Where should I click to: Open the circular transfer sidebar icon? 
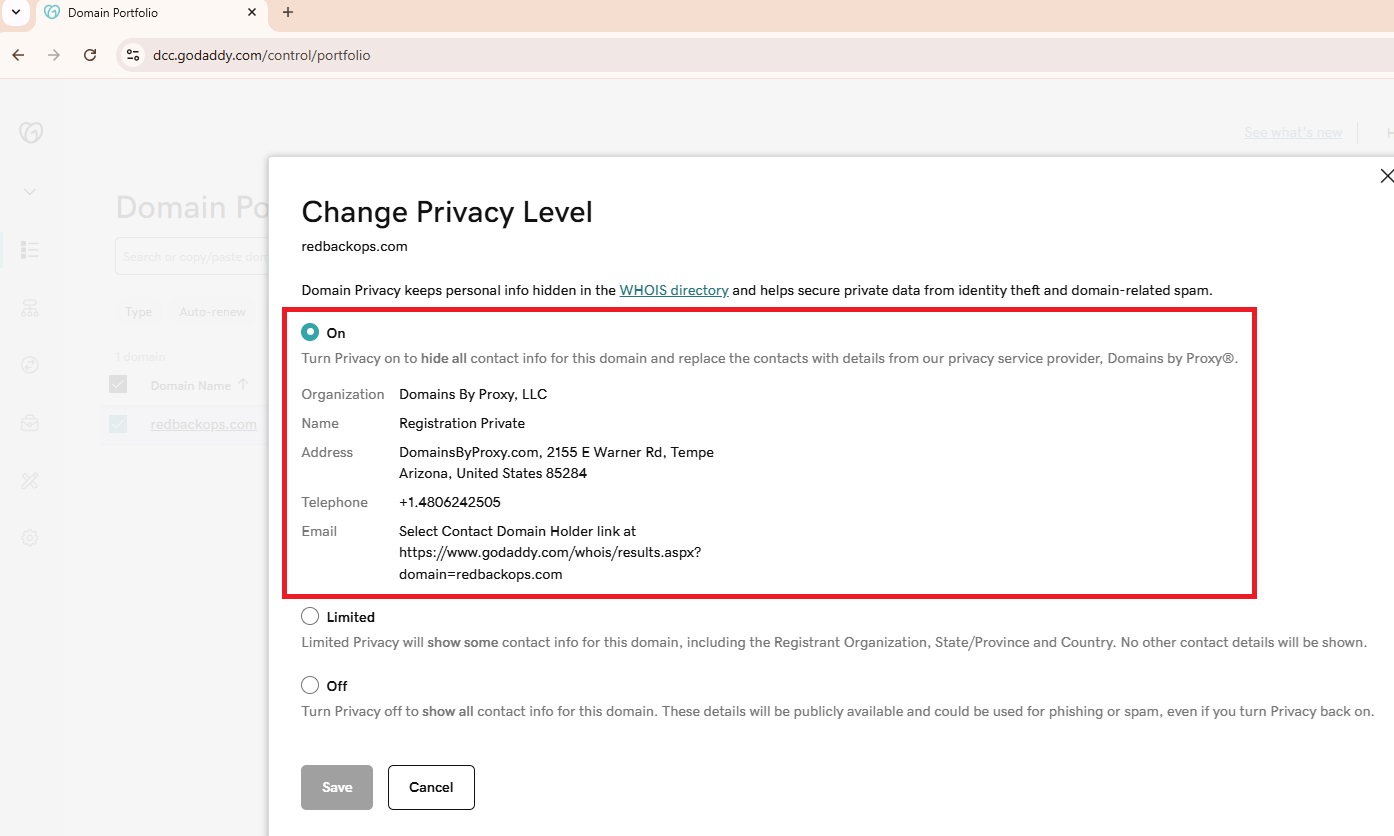coord(30,366)
